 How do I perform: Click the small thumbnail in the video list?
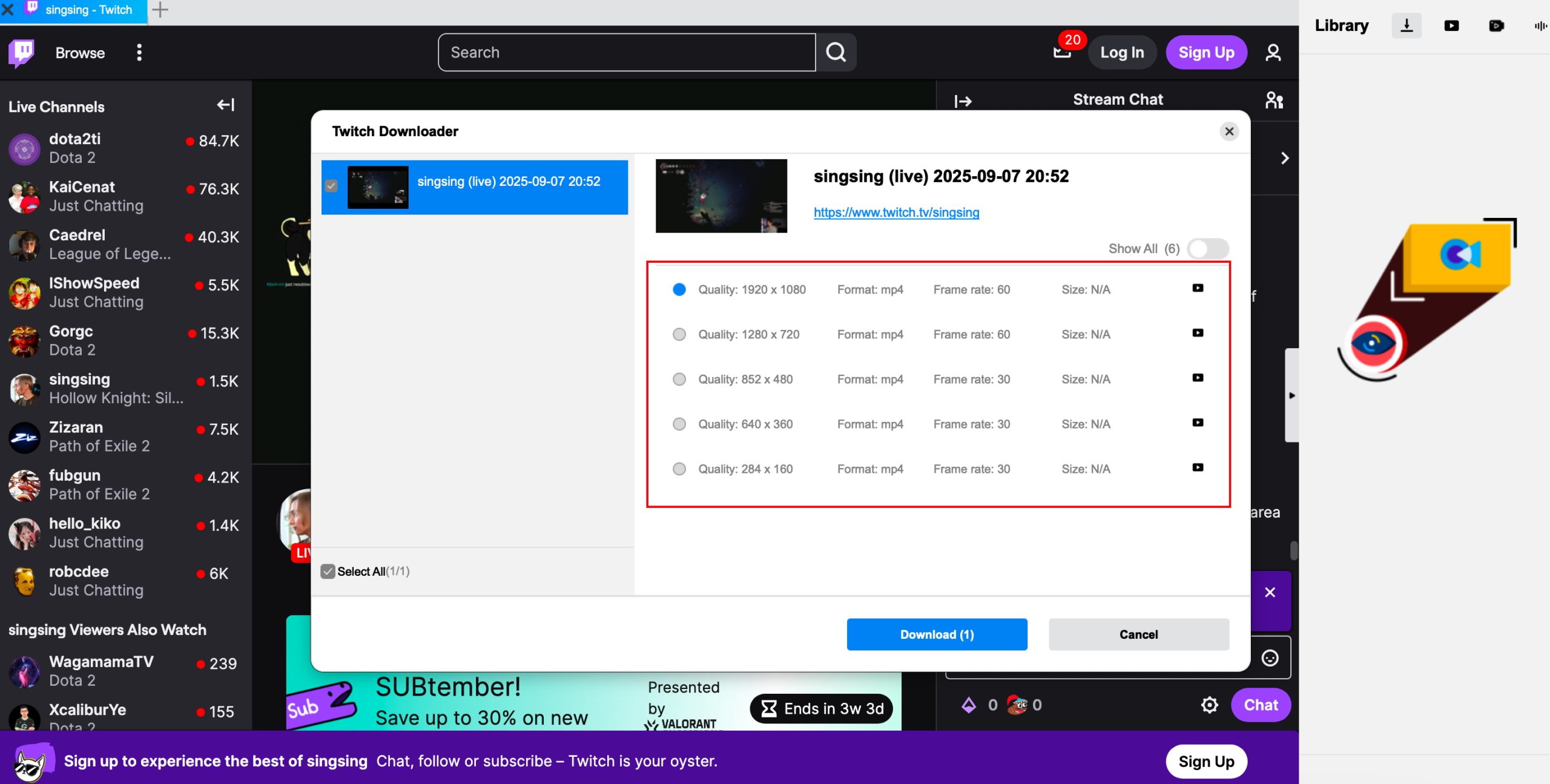tap(378, 187)
